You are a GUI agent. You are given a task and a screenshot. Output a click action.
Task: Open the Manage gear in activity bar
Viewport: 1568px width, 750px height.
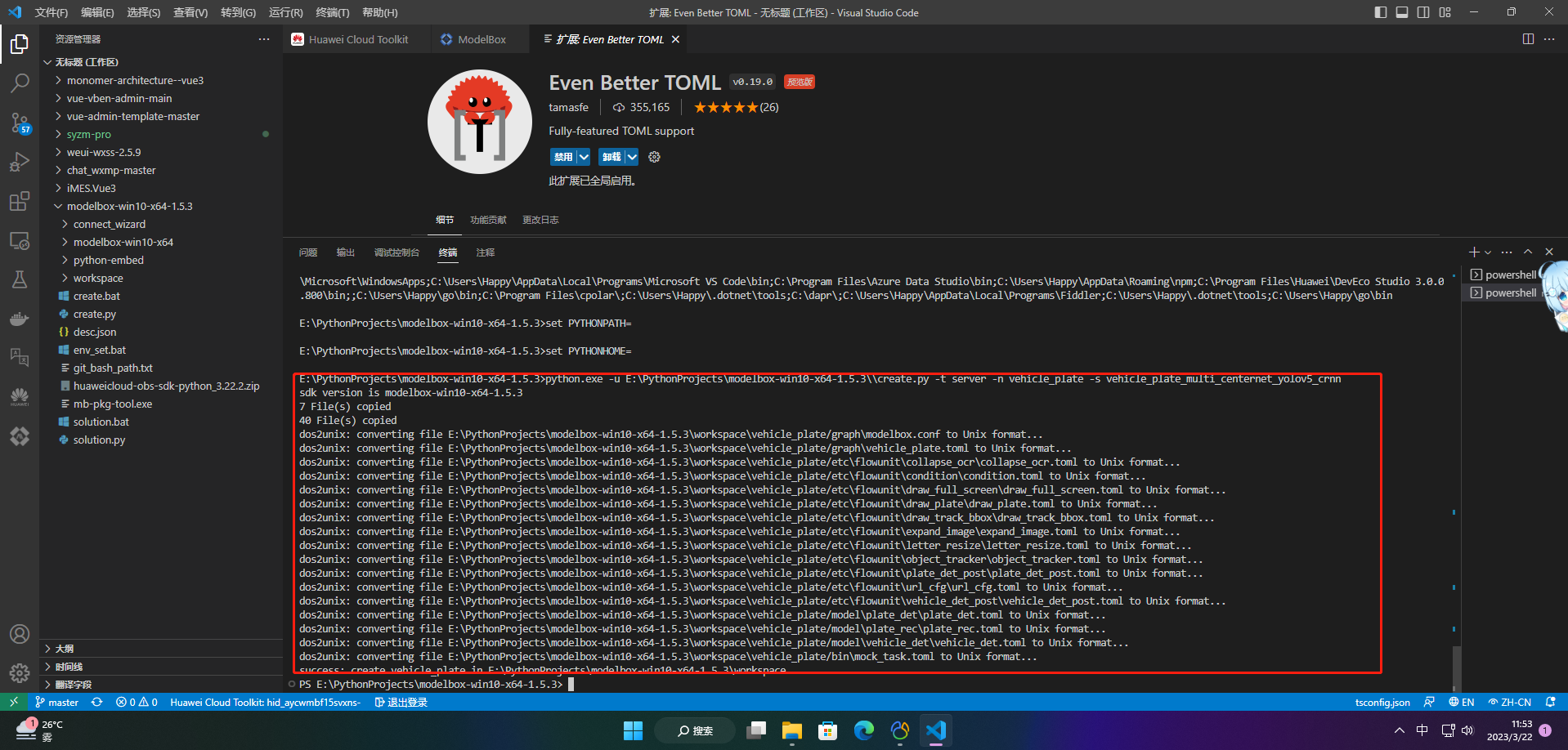tap(20, 672)
